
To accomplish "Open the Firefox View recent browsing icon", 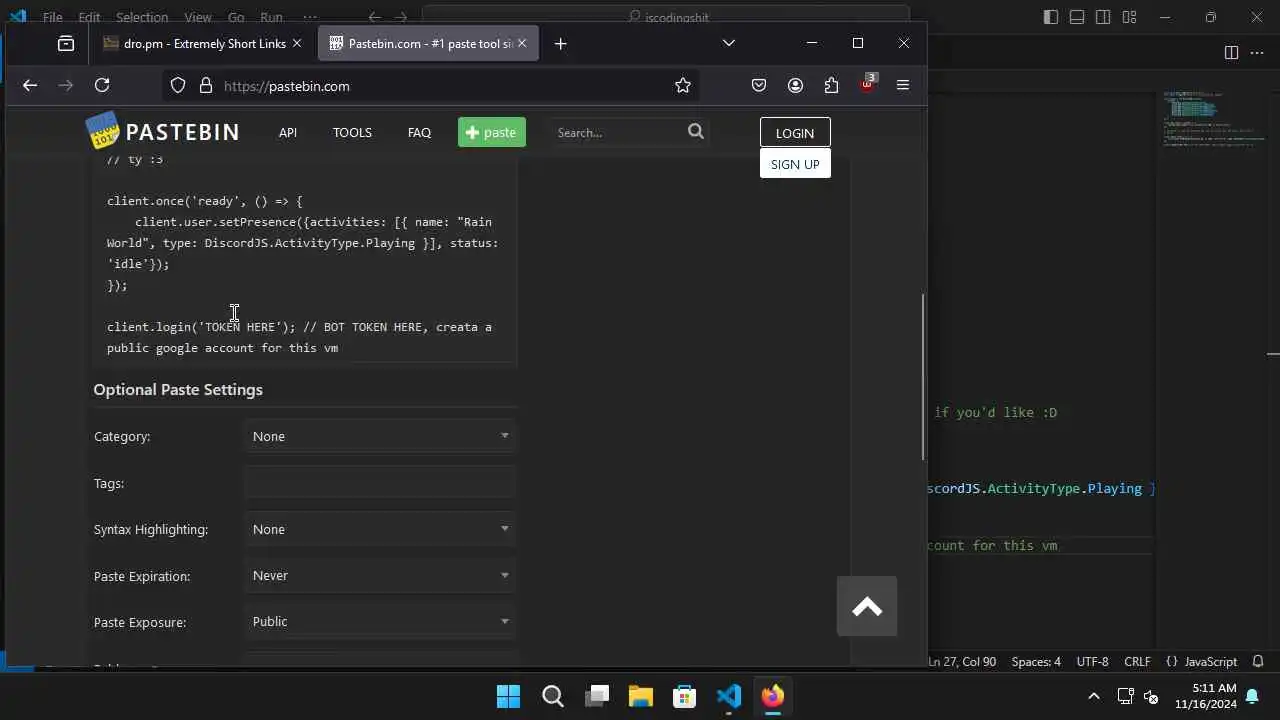I will point(66,44).
